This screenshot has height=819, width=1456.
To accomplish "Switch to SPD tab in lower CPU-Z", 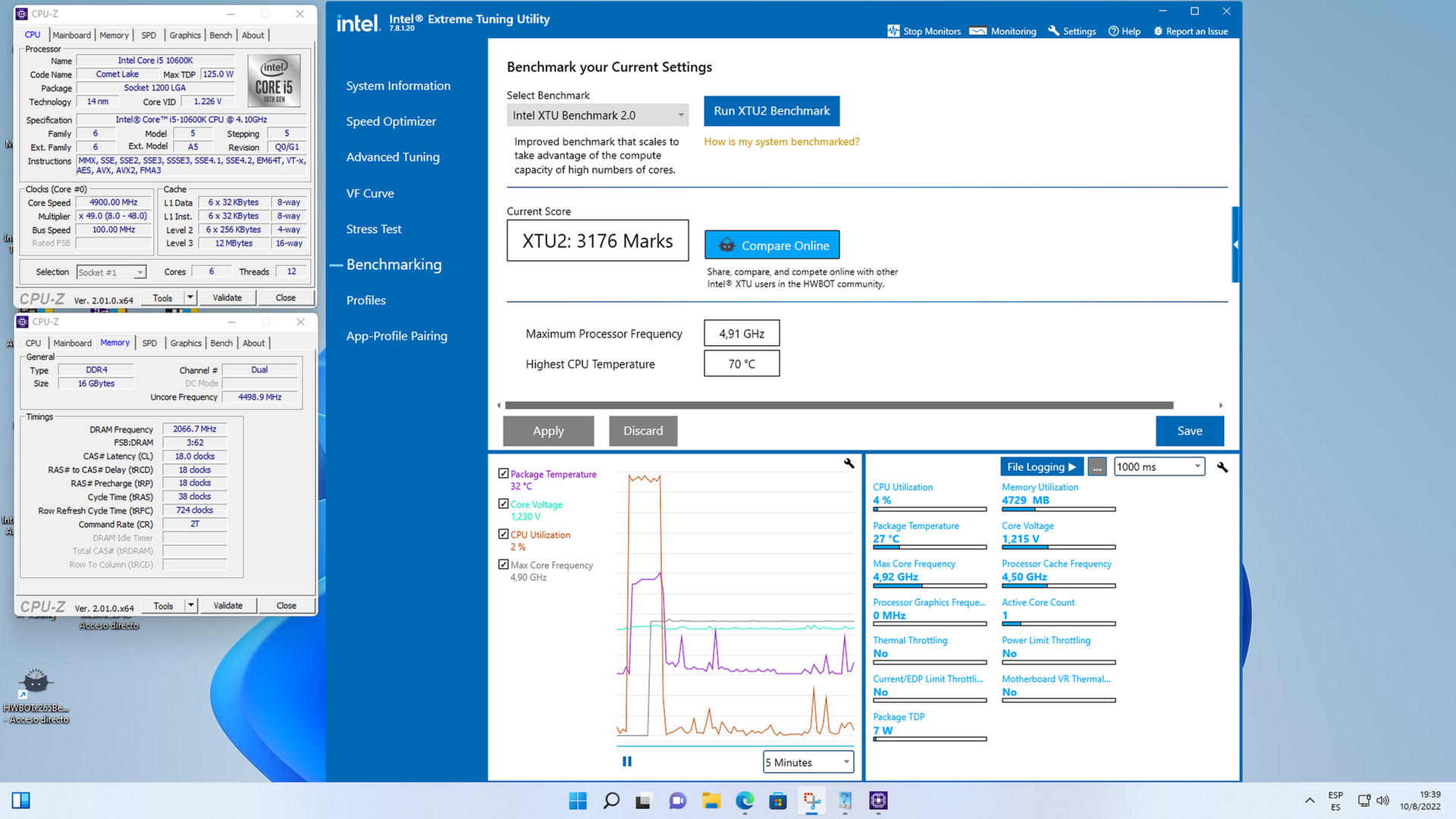I will [x=149, y=343].
